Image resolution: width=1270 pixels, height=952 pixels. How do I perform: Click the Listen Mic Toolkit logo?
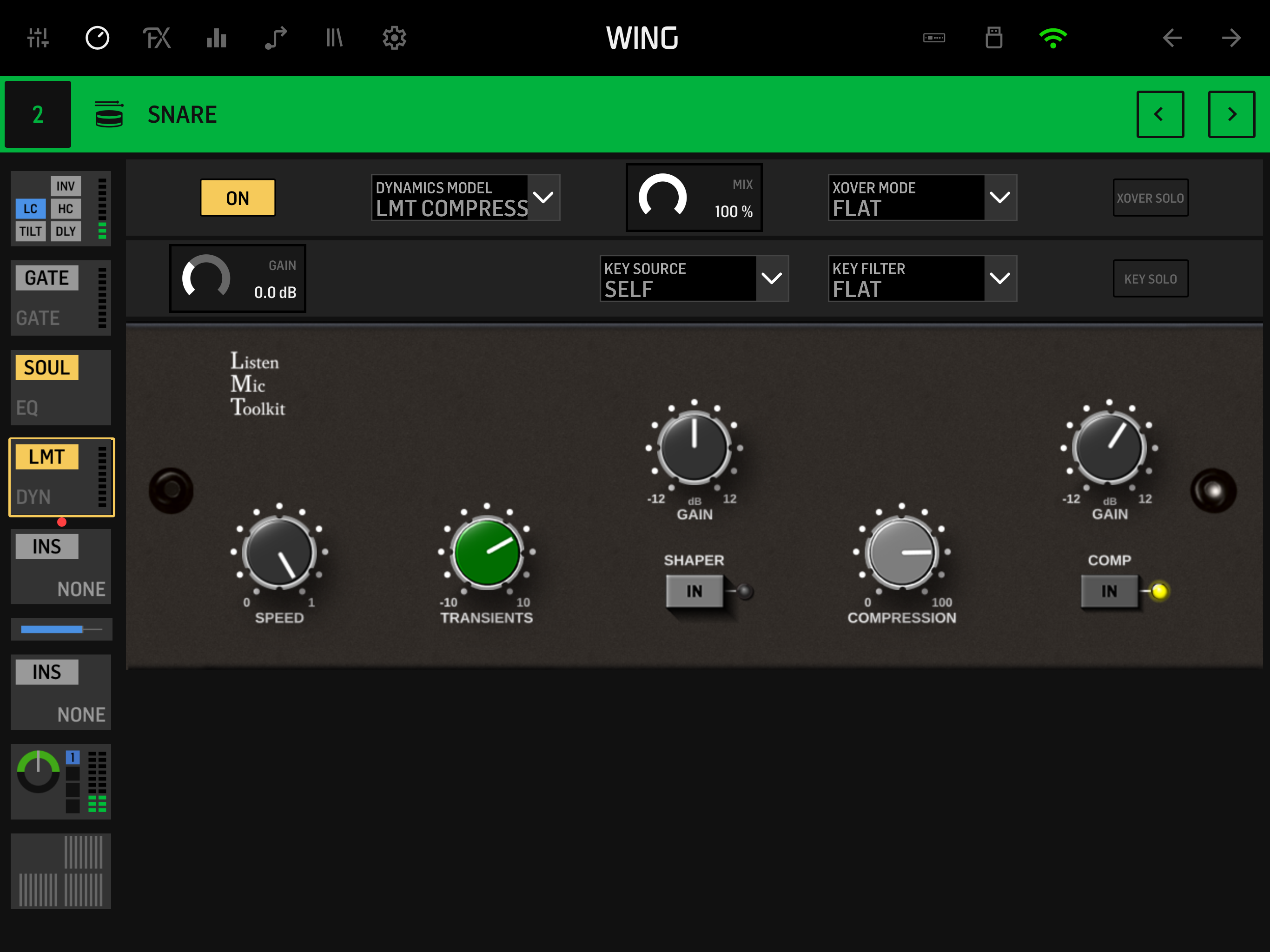[257, 383]
